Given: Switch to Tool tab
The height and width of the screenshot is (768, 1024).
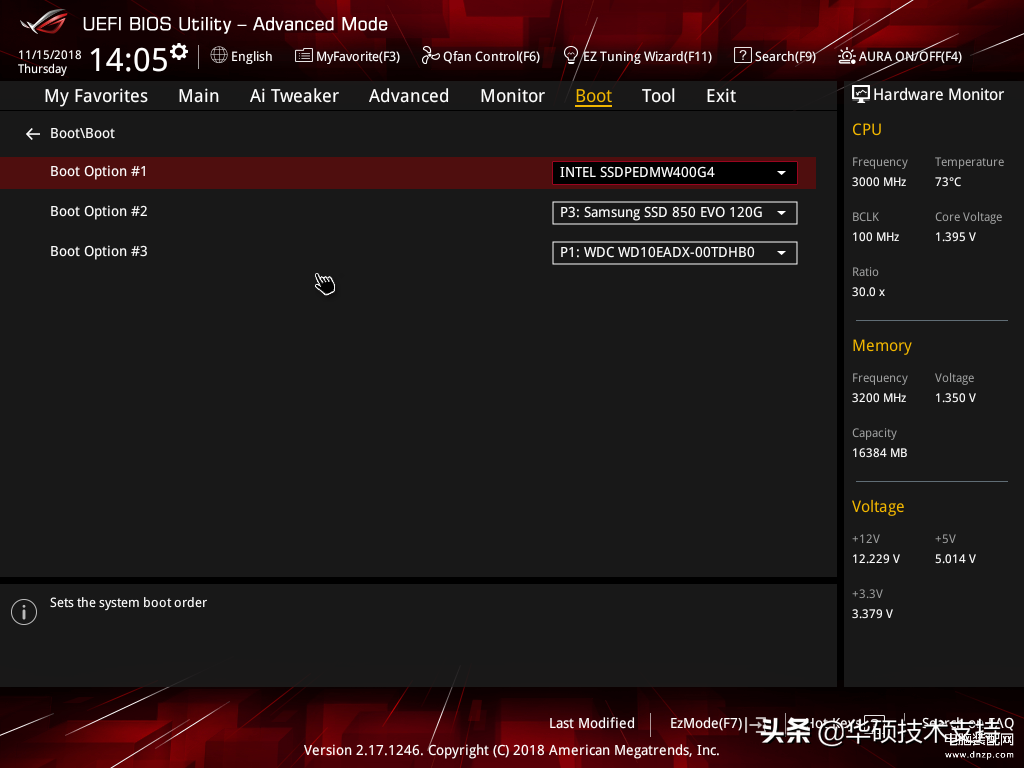Looking at the screenshot, I should 658,96.
